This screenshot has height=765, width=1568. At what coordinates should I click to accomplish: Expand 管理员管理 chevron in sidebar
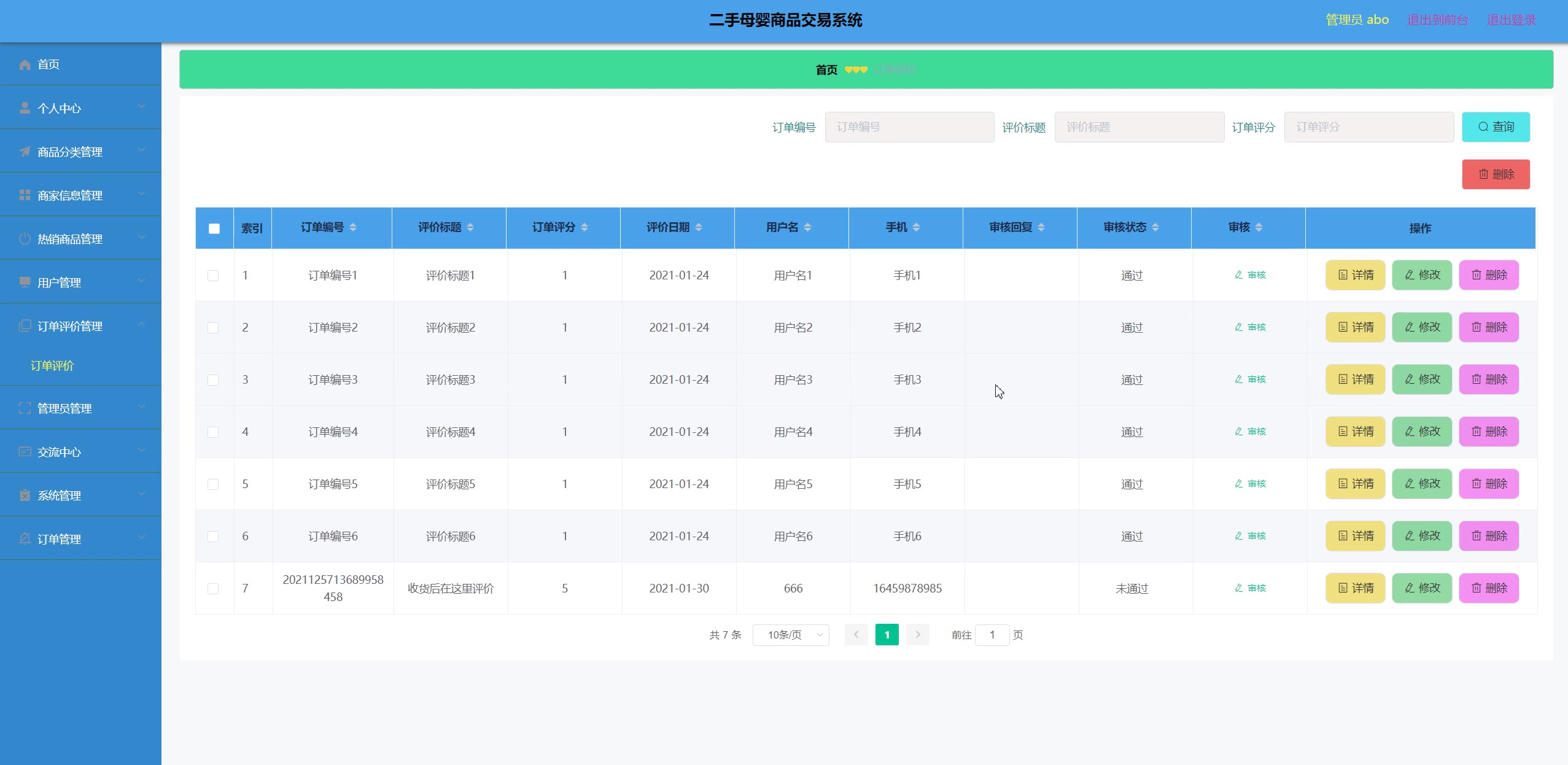[142, 407]
